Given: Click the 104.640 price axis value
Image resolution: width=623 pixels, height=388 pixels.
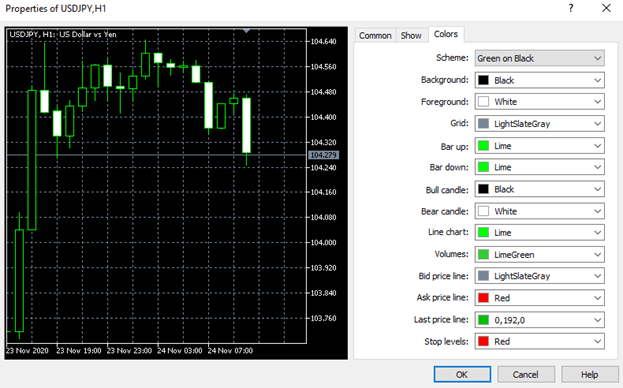Looking at the screenshot, I should pos(323,41).
